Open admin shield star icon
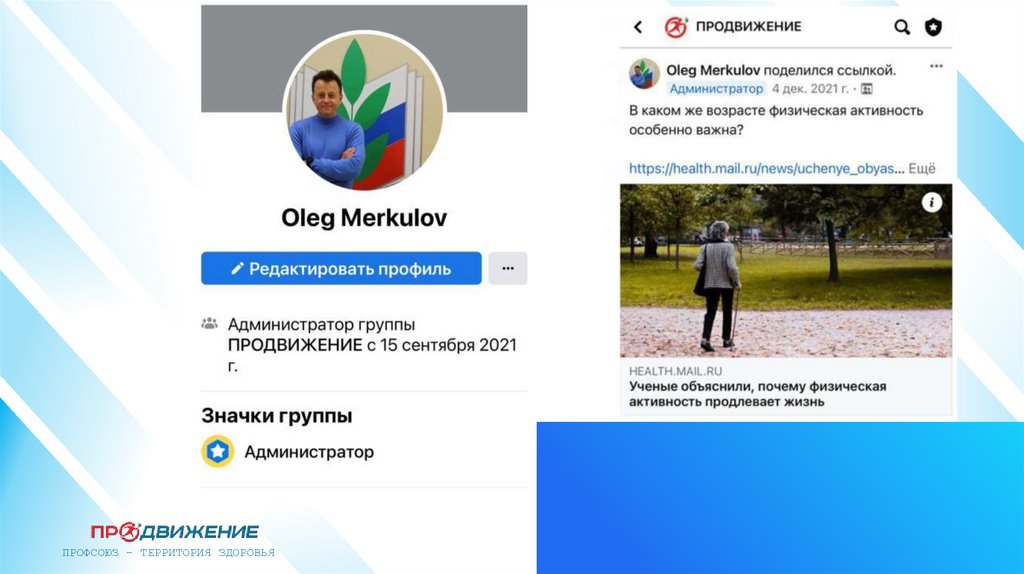This screenshot has width=1024, height=574. [933, 27]
